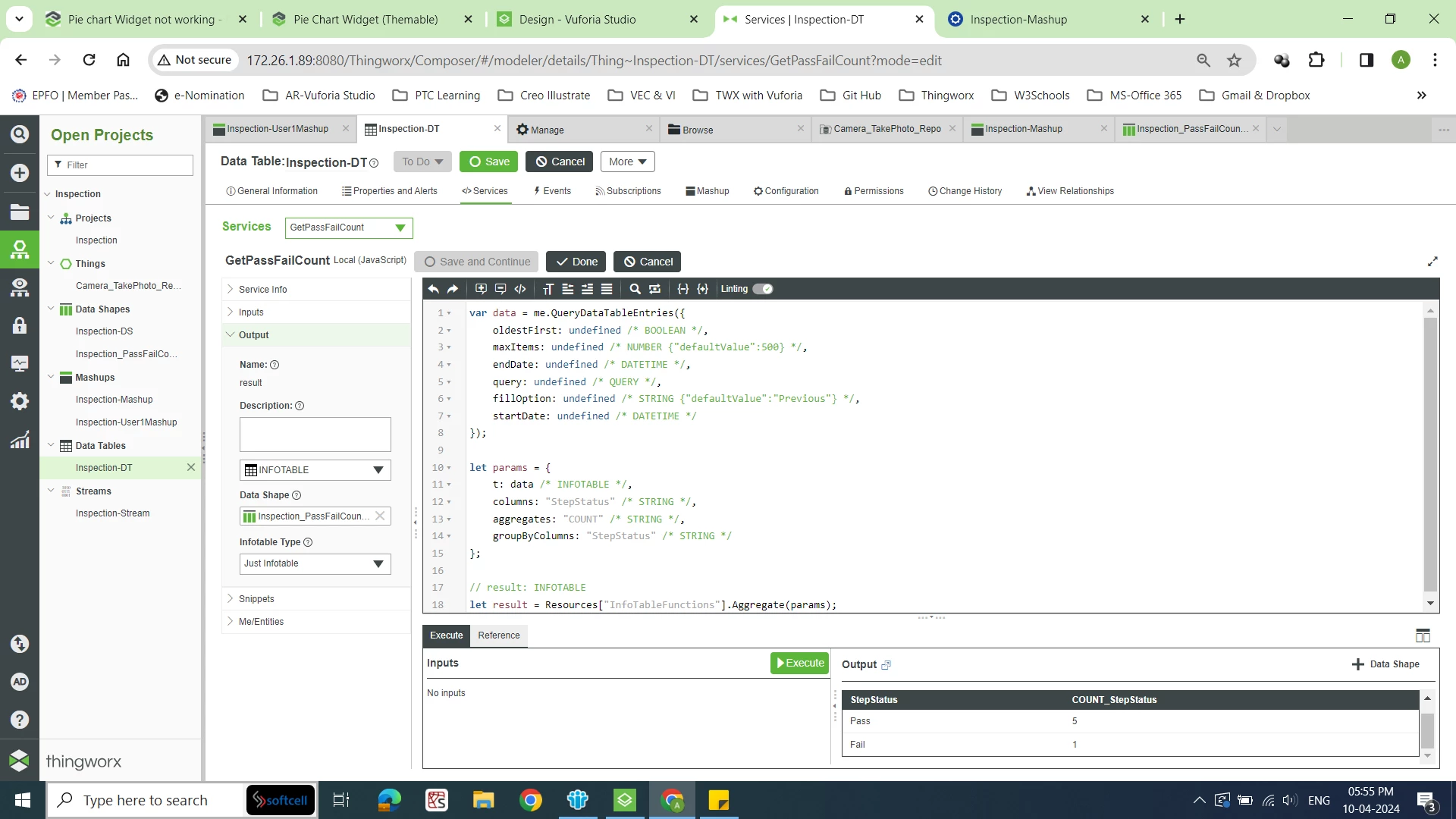Close the Inspection-DT item in Open Projects
The height and width of the screenshot is (819, 1456).
click(191, 468)
